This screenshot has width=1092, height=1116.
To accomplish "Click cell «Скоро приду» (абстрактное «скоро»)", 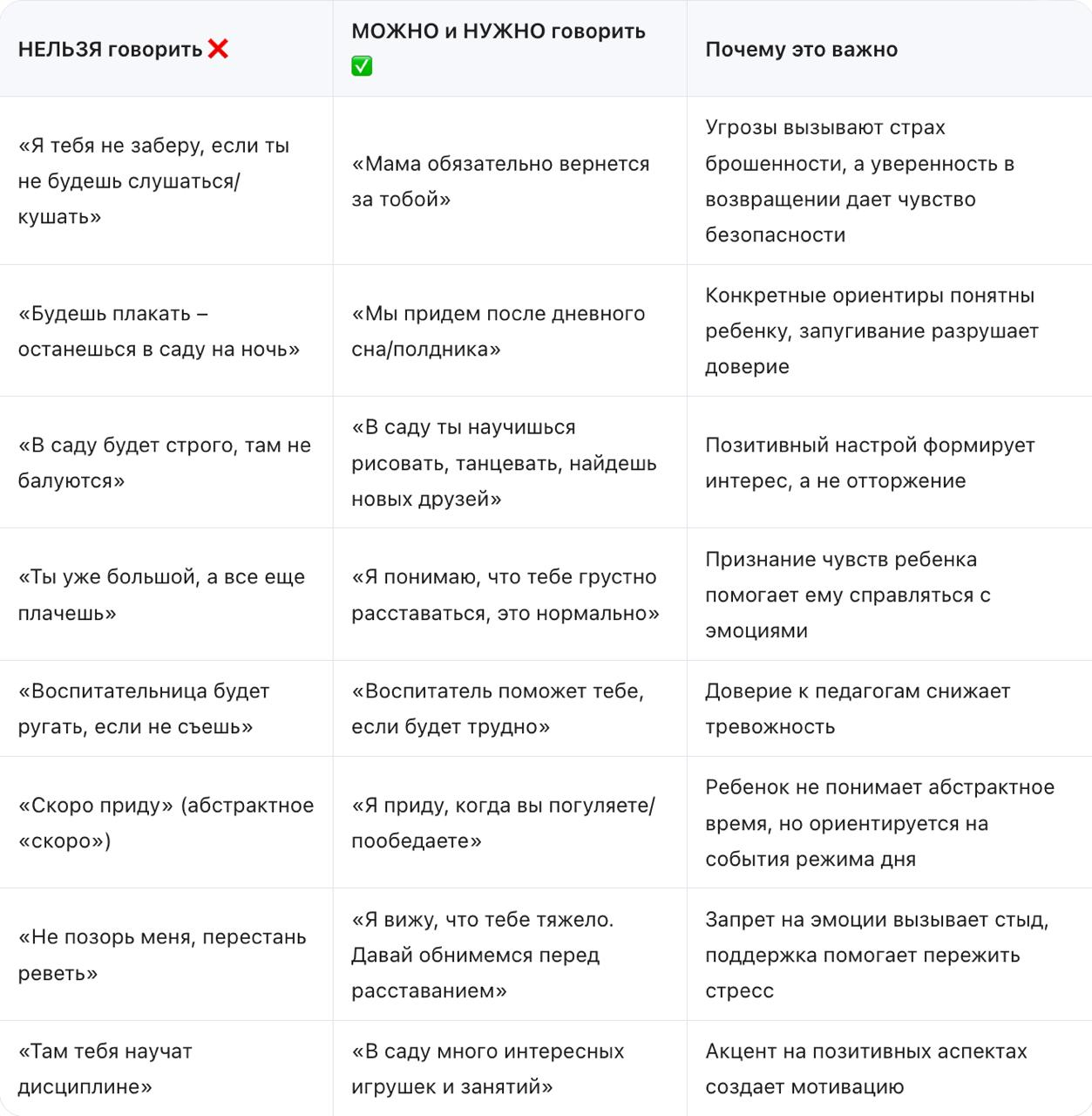I will tap(166, 823).
